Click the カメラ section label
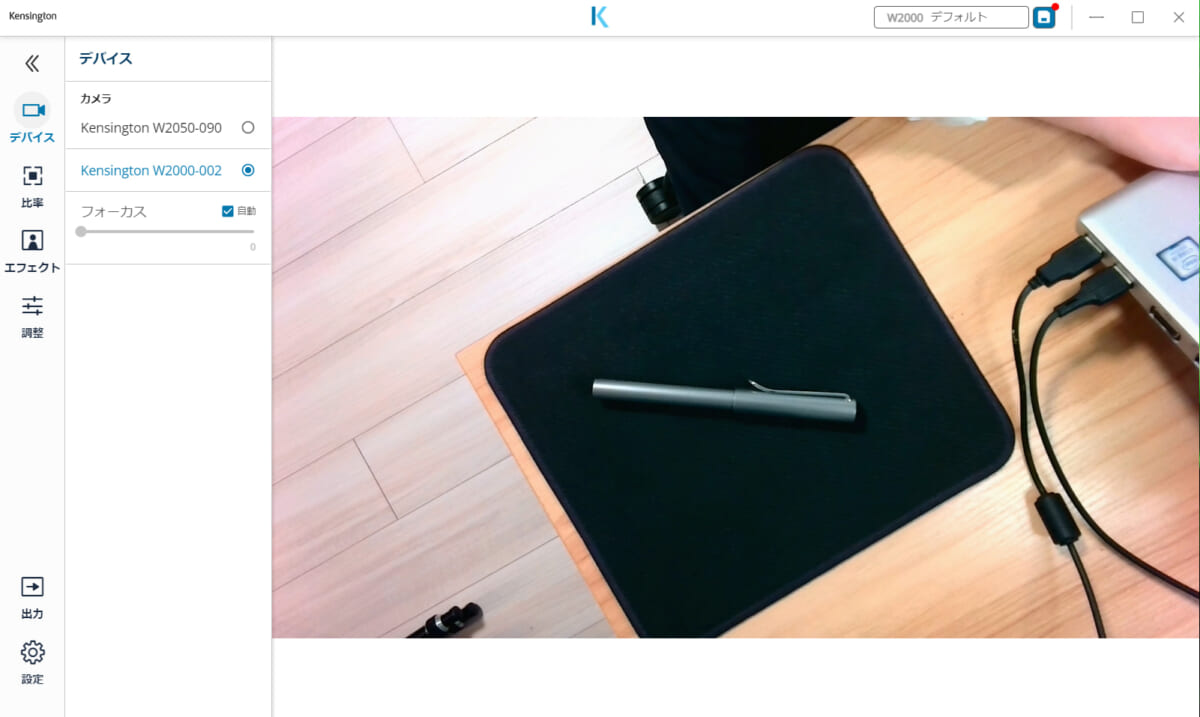Viewport: 1200px width, 717px height. tap(96, 99)
